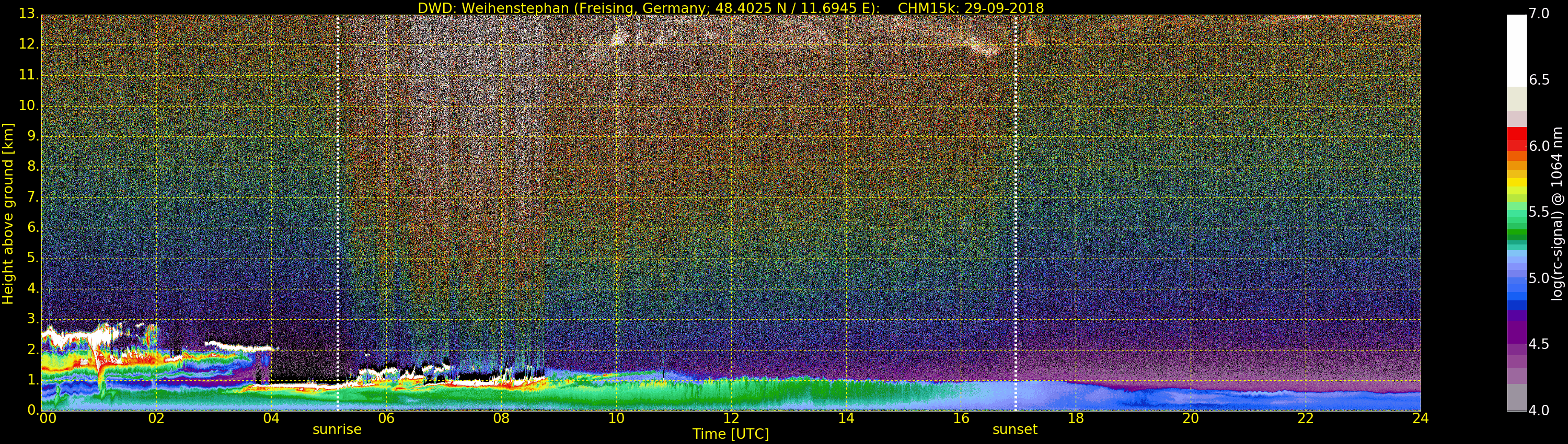Click the 24 tick on the time axis
Image resolution: width=1568 pixels, height=444 pixels.
pyautogui.click(x=1420, y=418)
